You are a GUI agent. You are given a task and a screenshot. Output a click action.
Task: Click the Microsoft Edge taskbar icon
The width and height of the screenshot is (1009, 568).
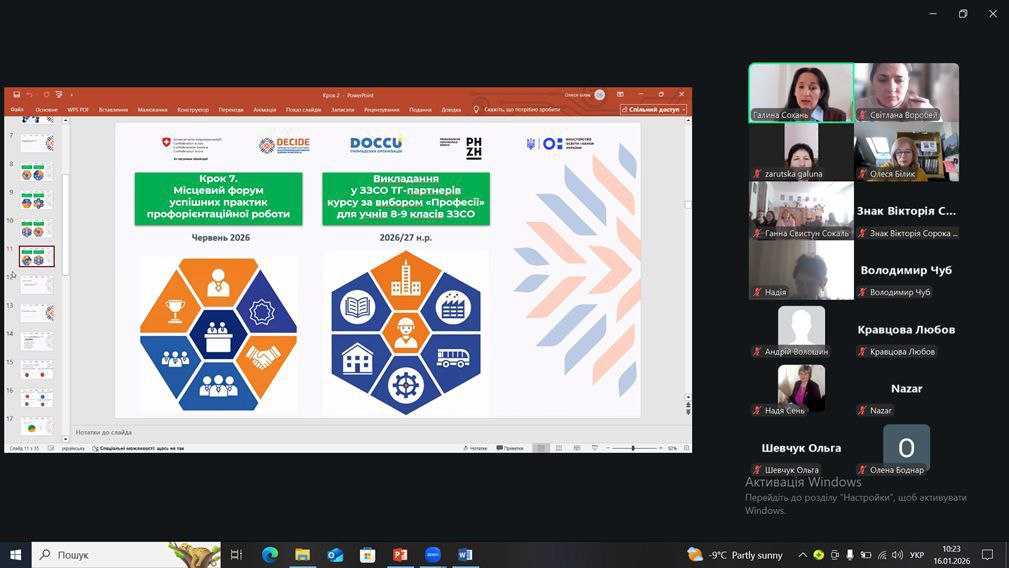[270, 555]
